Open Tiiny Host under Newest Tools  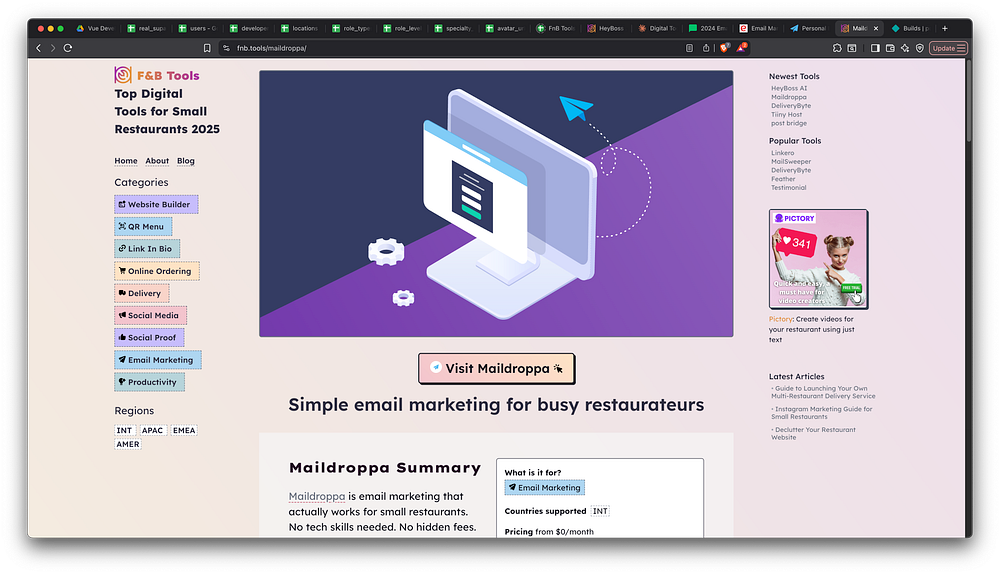(x=786, y=115)
